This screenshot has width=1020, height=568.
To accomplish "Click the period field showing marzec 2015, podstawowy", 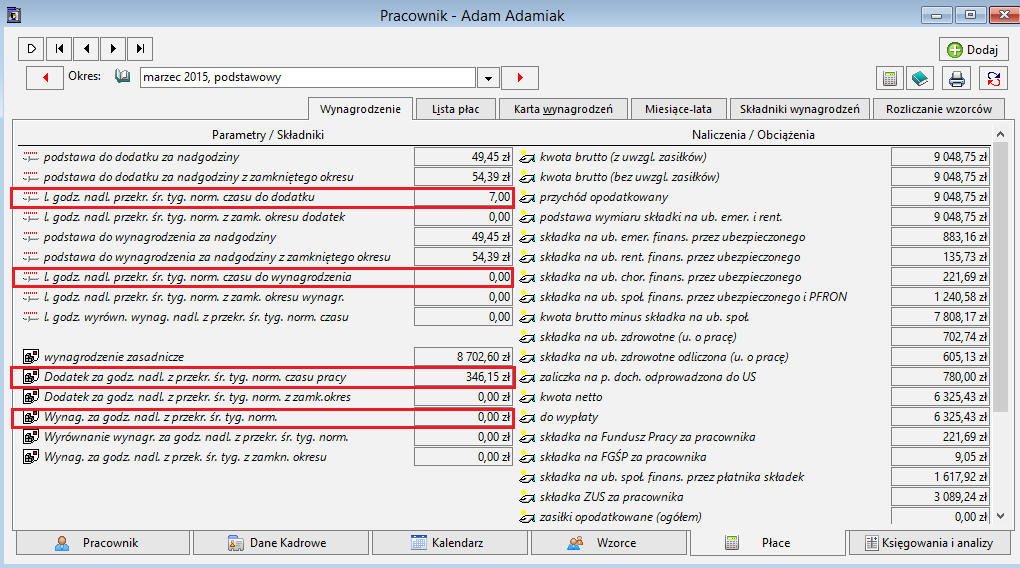I will coord(308,77).
